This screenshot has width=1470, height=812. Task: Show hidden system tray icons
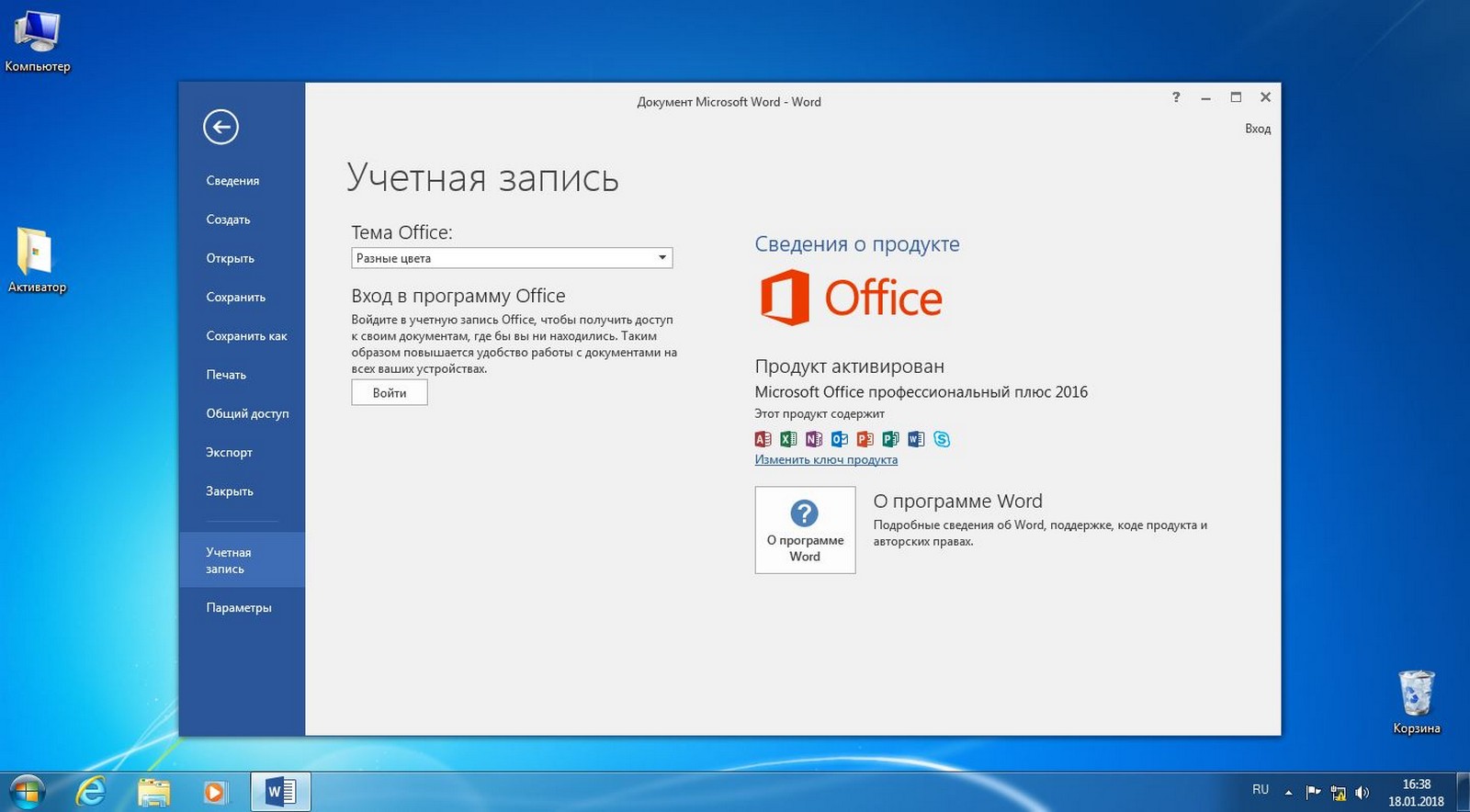click(x=1288, y=792)
